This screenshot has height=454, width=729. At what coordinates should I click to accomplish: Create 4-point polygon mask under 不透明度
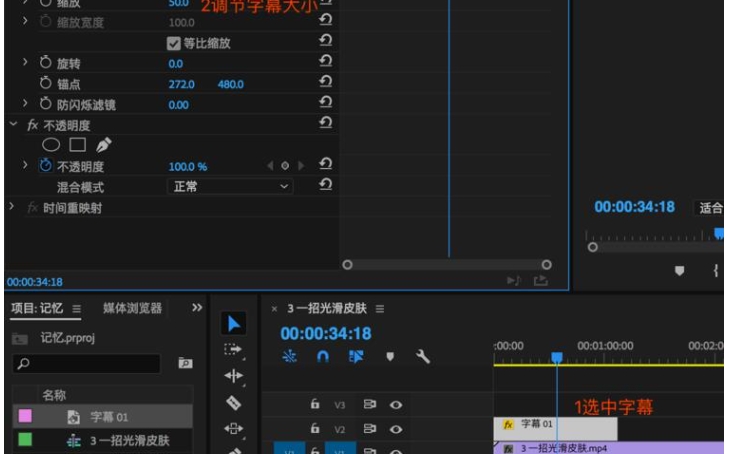77,145
